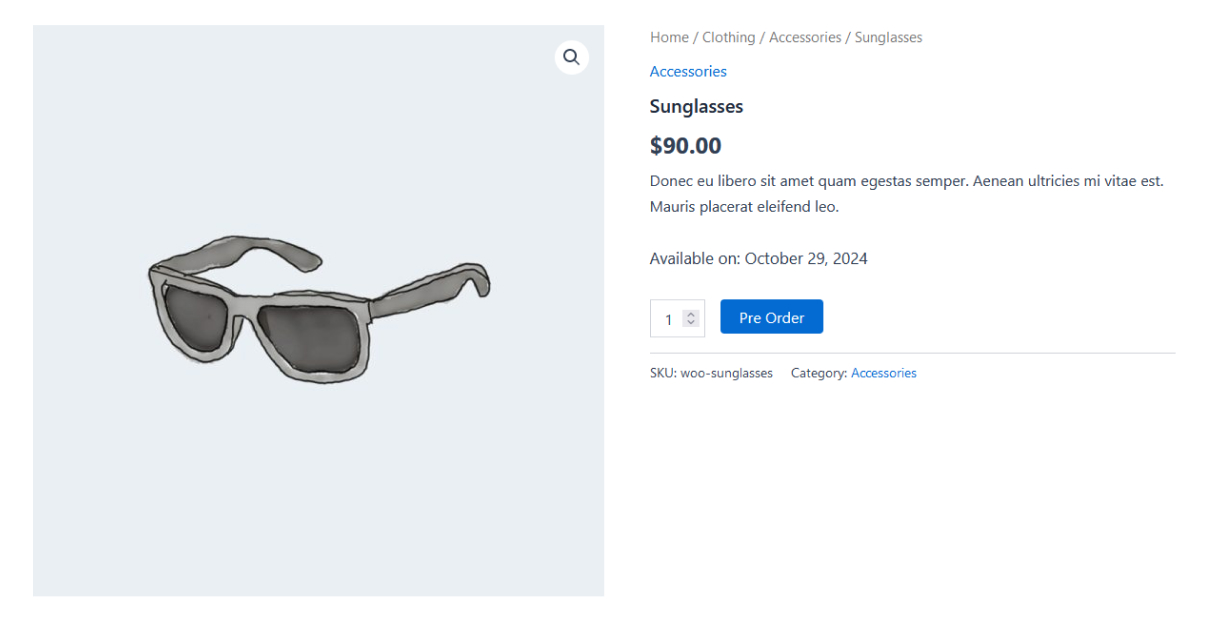Open Clothing in the breadcrumb trail

(x=728, y=37)
